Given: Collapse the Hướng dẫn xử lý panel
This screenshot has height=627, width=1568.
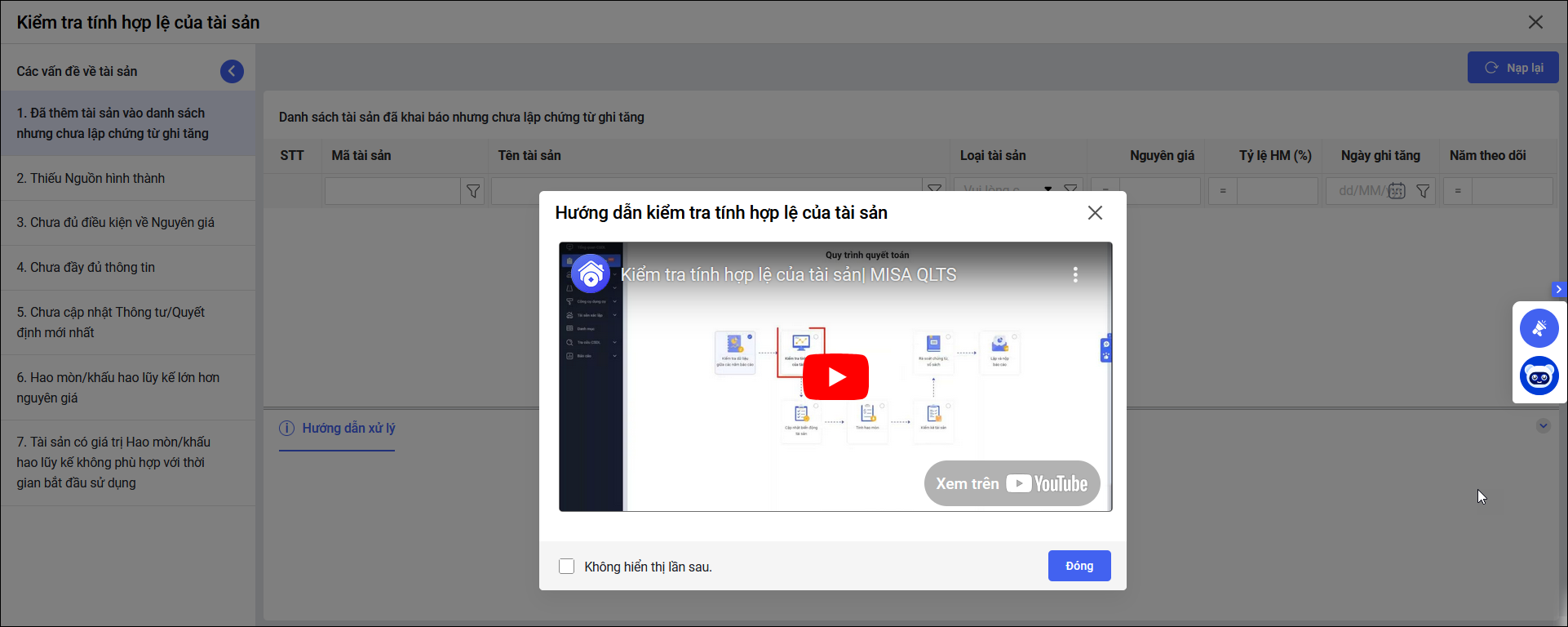Looking at the screenshot, I should coord(1543,425).
